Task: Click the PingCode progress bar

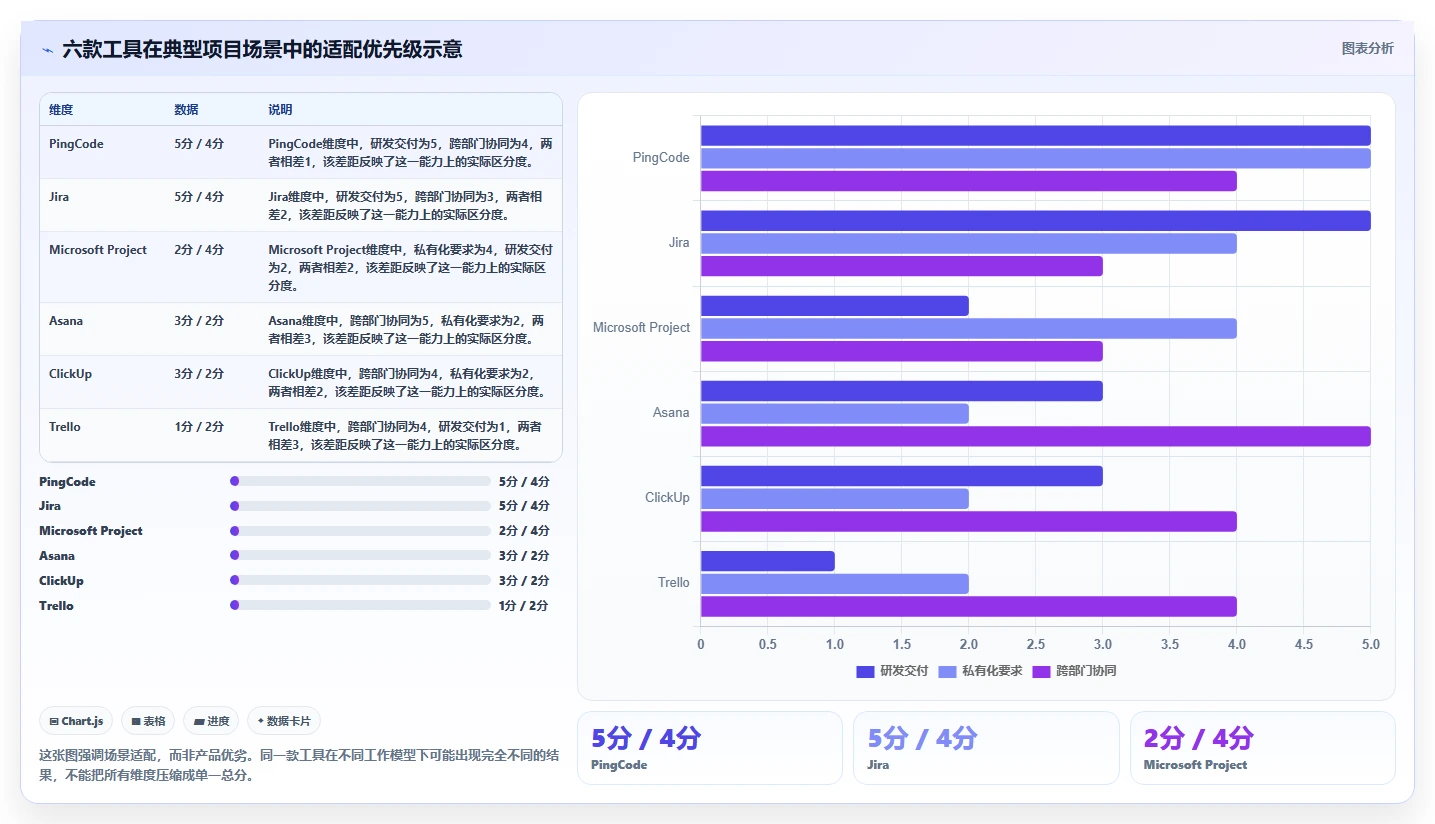Action: tap(360, 481)
